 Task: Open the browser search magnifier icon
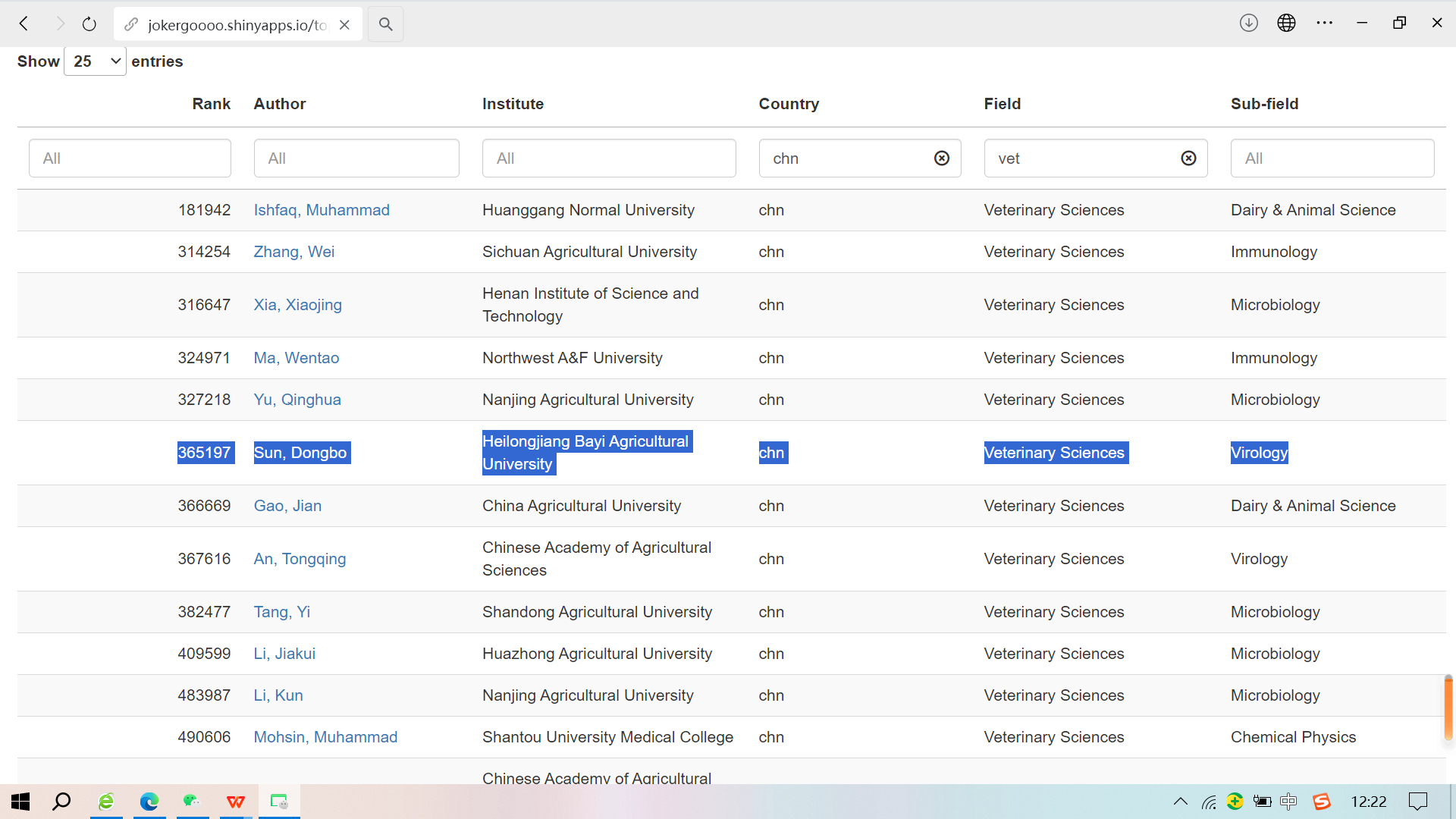point(385,24)
